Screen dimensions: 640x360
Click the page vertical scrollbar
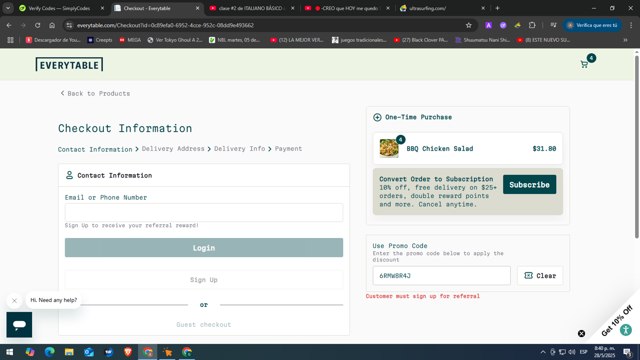[x=636, y=147]
